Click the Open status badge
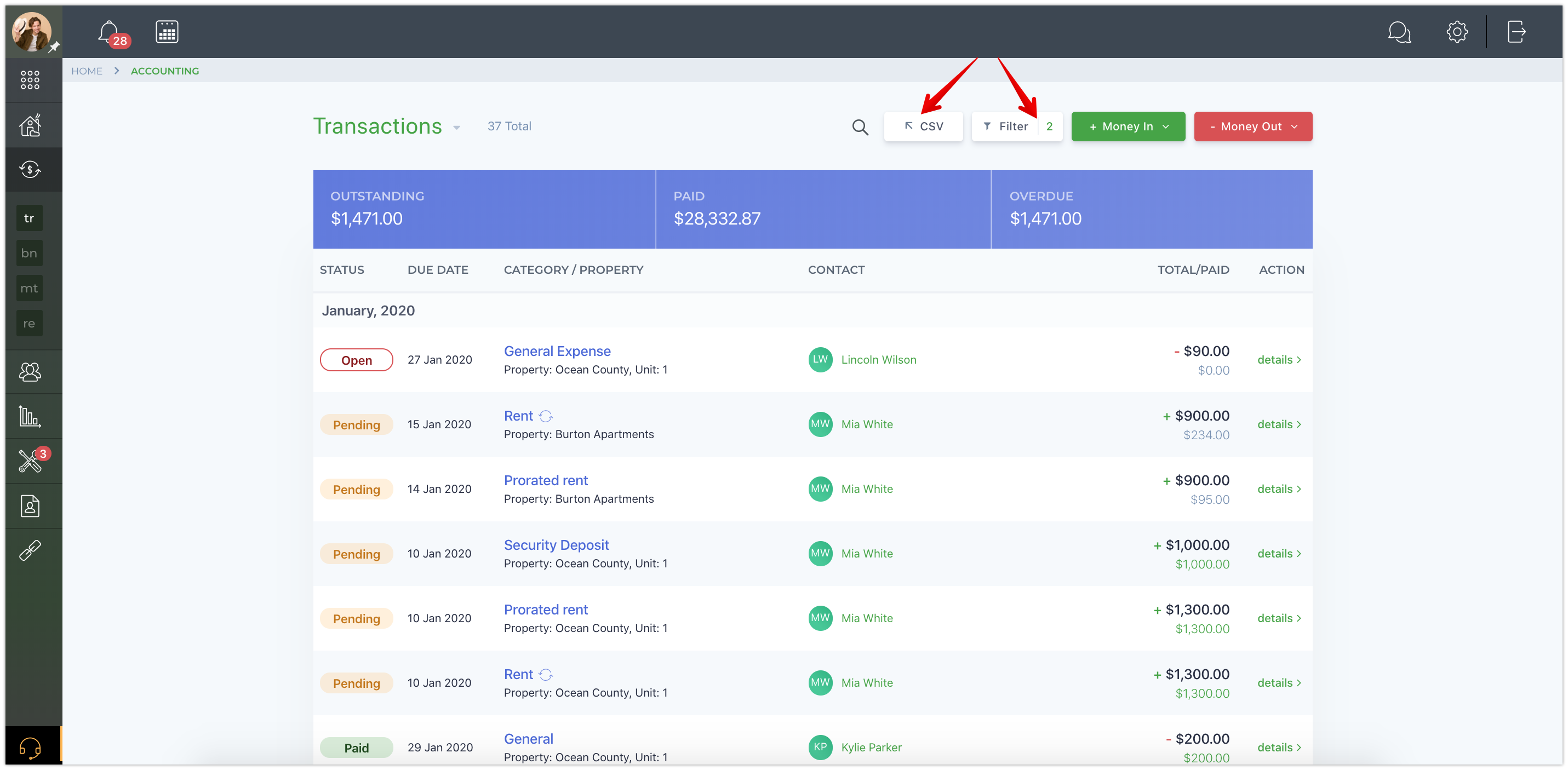The image size is (1568, 770). coord(356,360)
